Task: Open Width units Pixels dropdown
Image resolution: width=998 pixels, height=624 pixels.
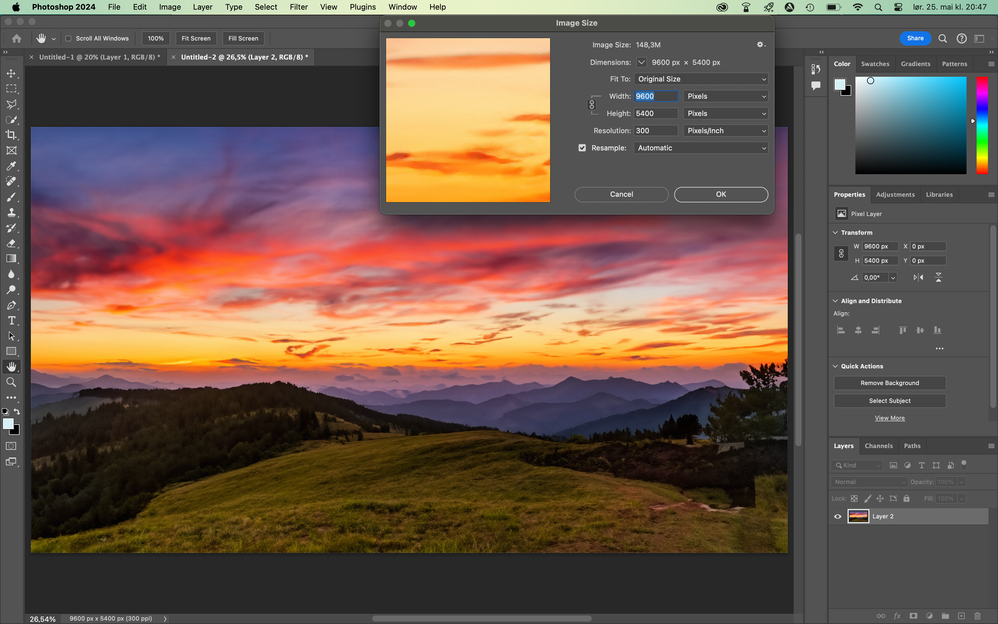Action: click(x=726, y=96)
